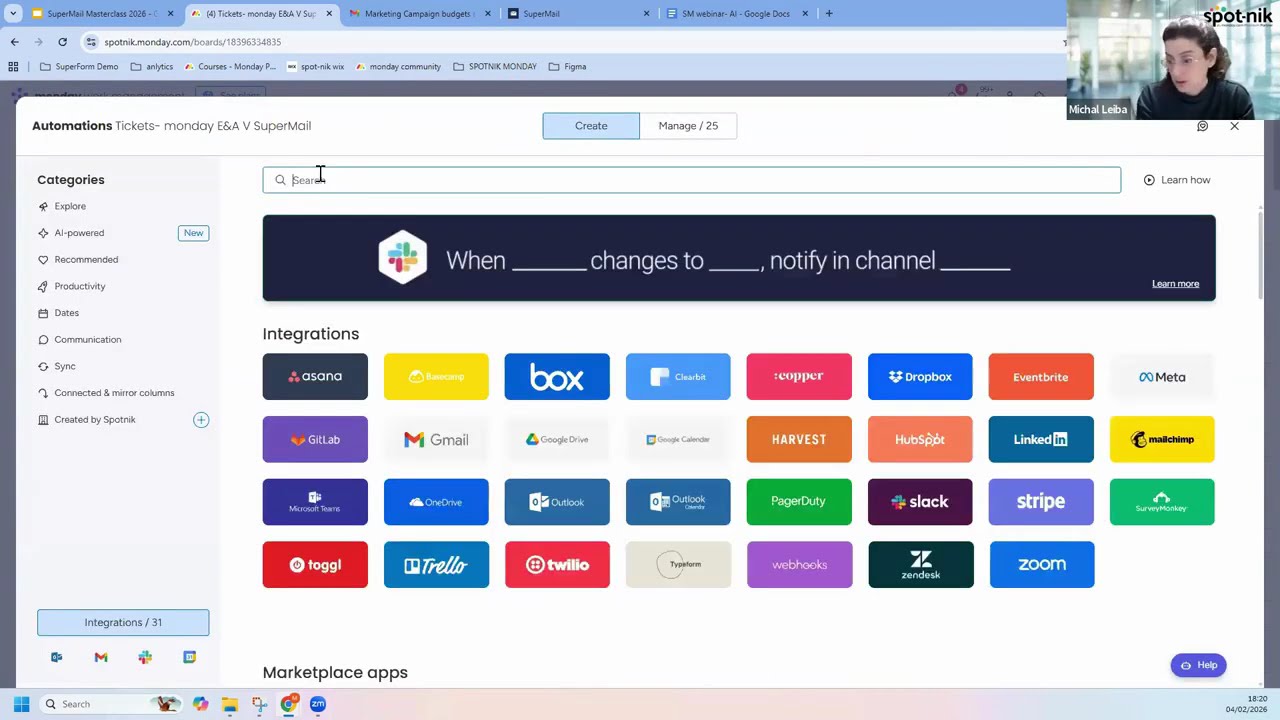Image resolution: width=1280 pixels, height=720 pixels.
Task: Select the Harvest integration tile
Action: tap(799, 439)
